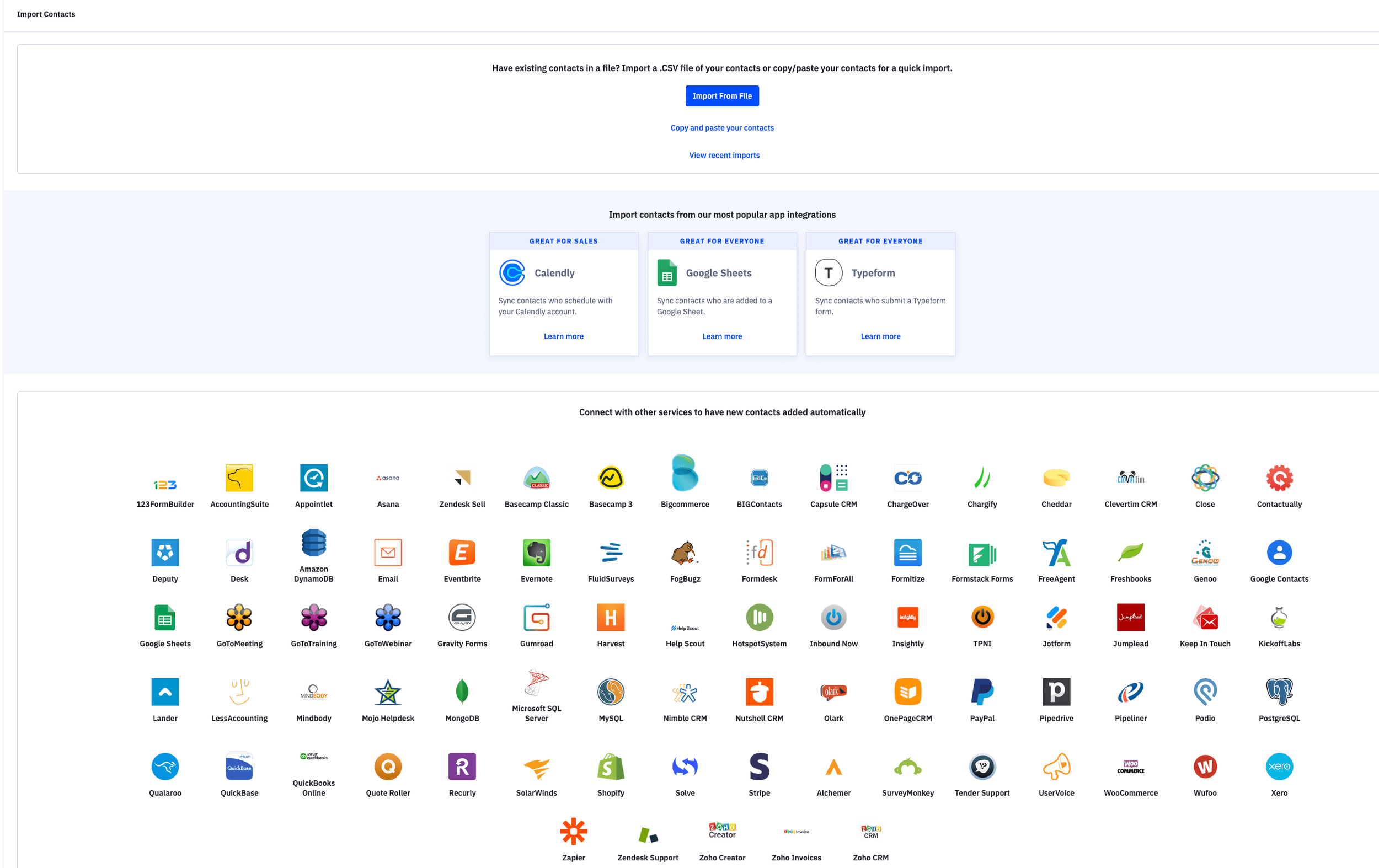Select the Asana integration icon
Screen dimensions: 1379x868
coord(388,478)
